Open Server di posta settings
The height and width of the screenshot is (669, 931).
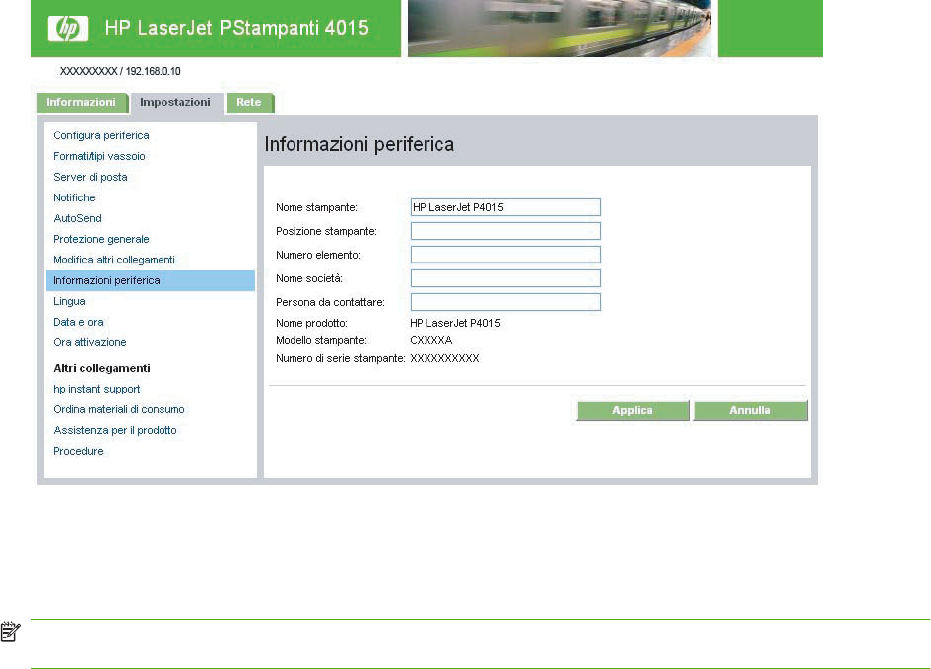point(90,177)
